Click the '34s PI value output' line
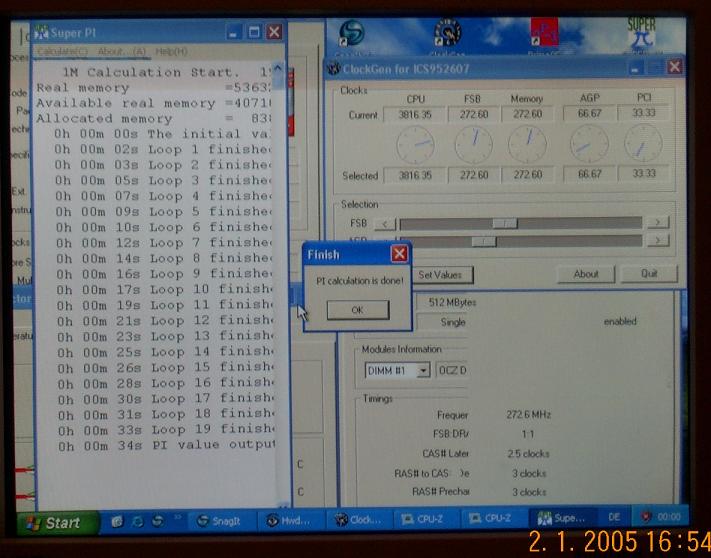Screen dimensions: 711x558 [166, 445]
